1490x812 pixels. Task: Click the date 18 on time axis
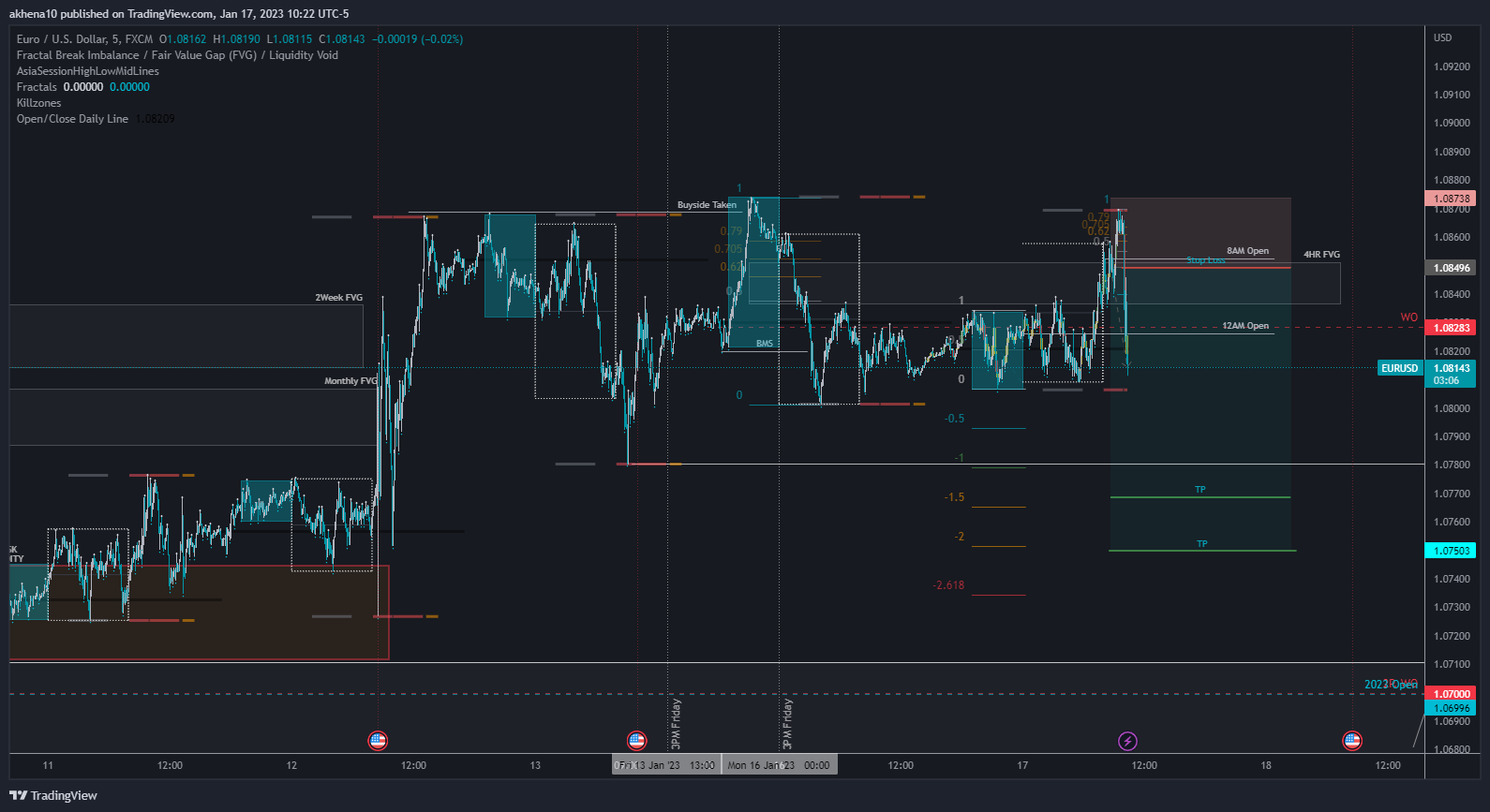[1266, 765]
